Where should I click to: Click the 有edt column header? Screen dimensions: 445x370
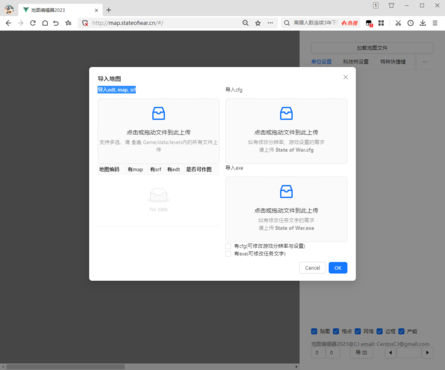tap(174, 169)
